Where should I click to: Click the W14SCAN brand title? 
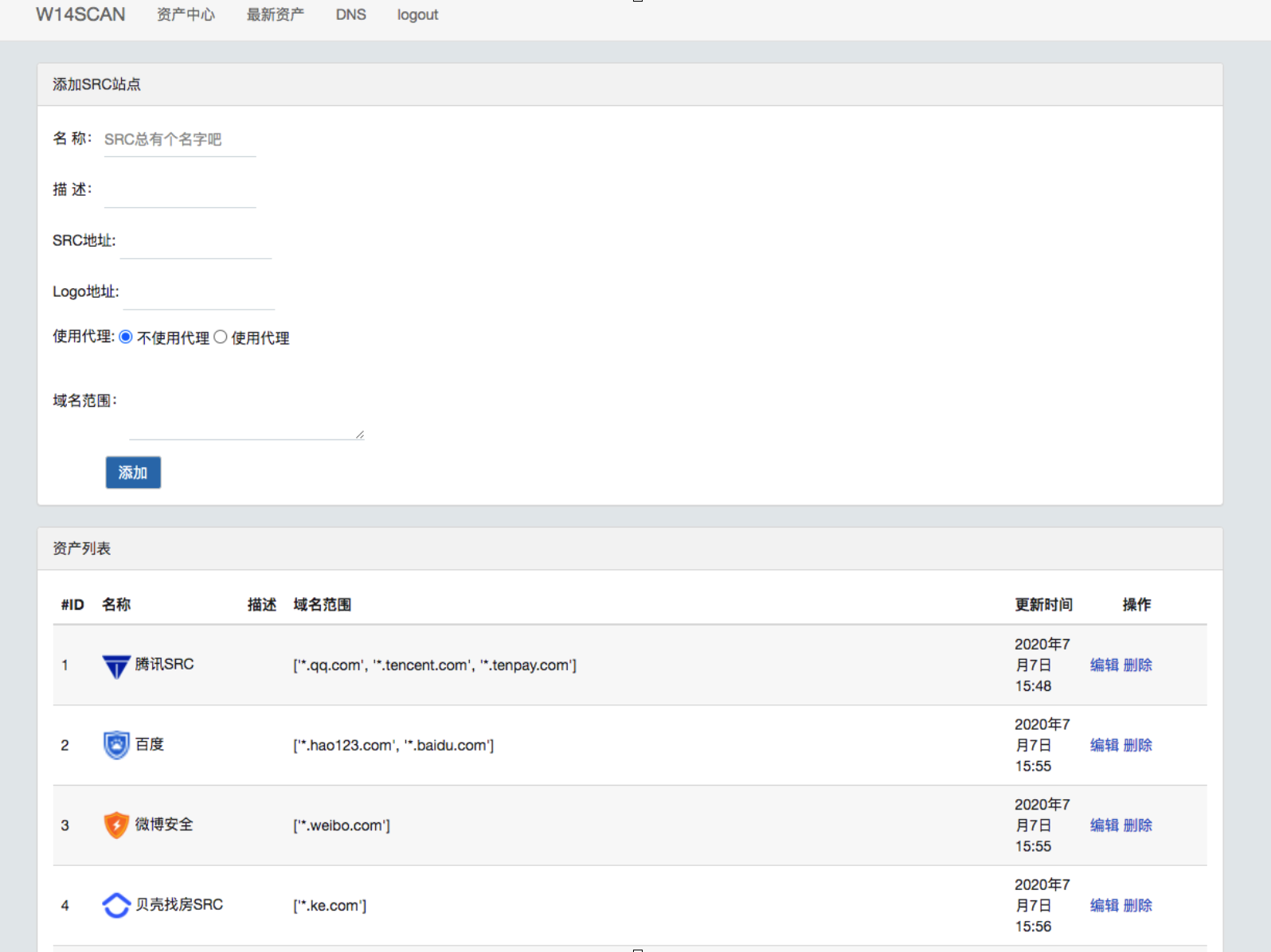[x=80, y=14]
